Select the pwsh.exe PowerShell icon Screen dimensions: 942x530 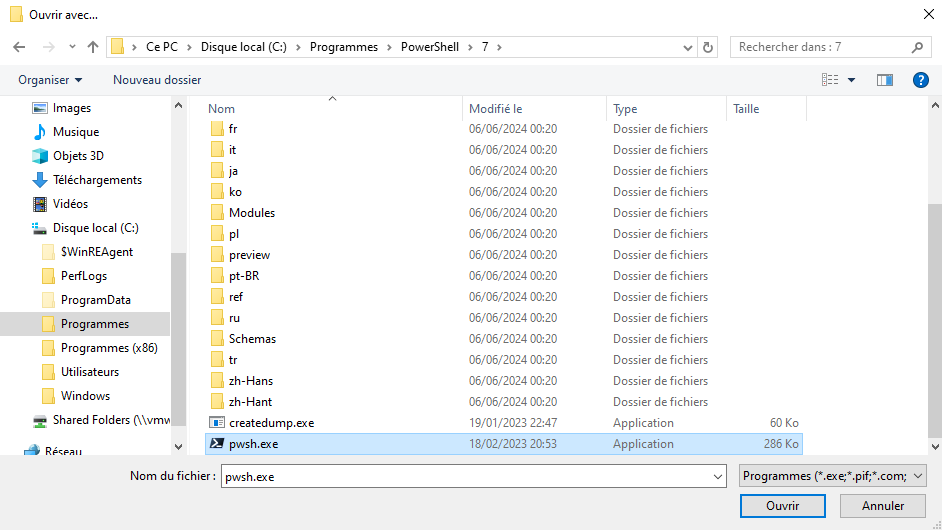point(217,444)
